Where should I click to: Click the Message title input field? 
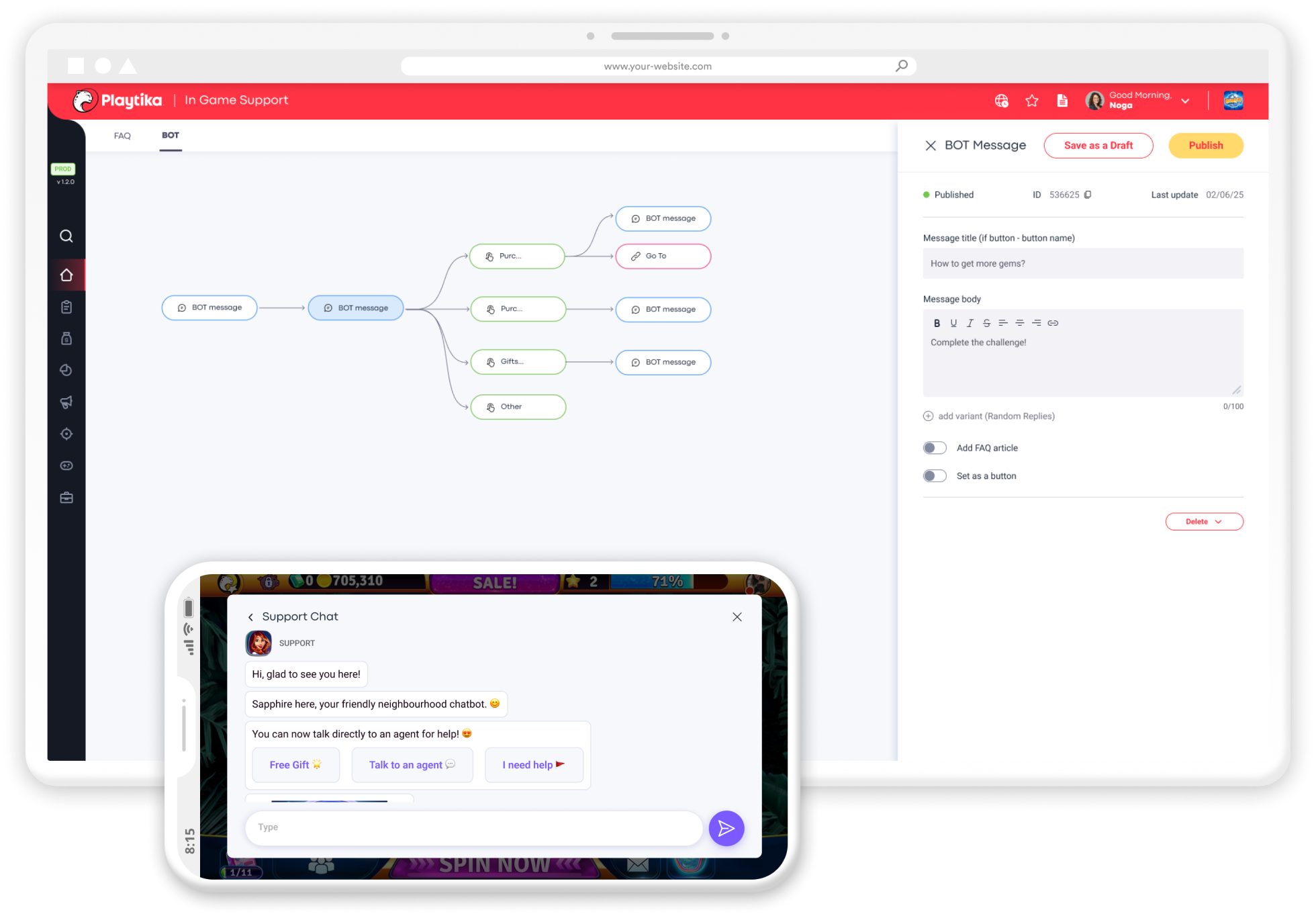point(1083,264)
